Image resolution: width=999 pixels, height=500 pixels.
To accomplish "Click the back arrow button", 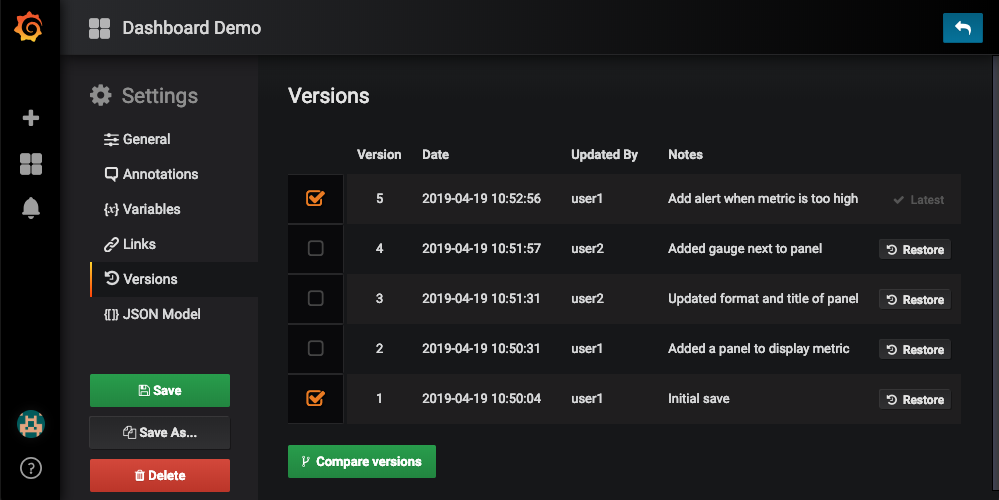I will [x=962, y=28].
